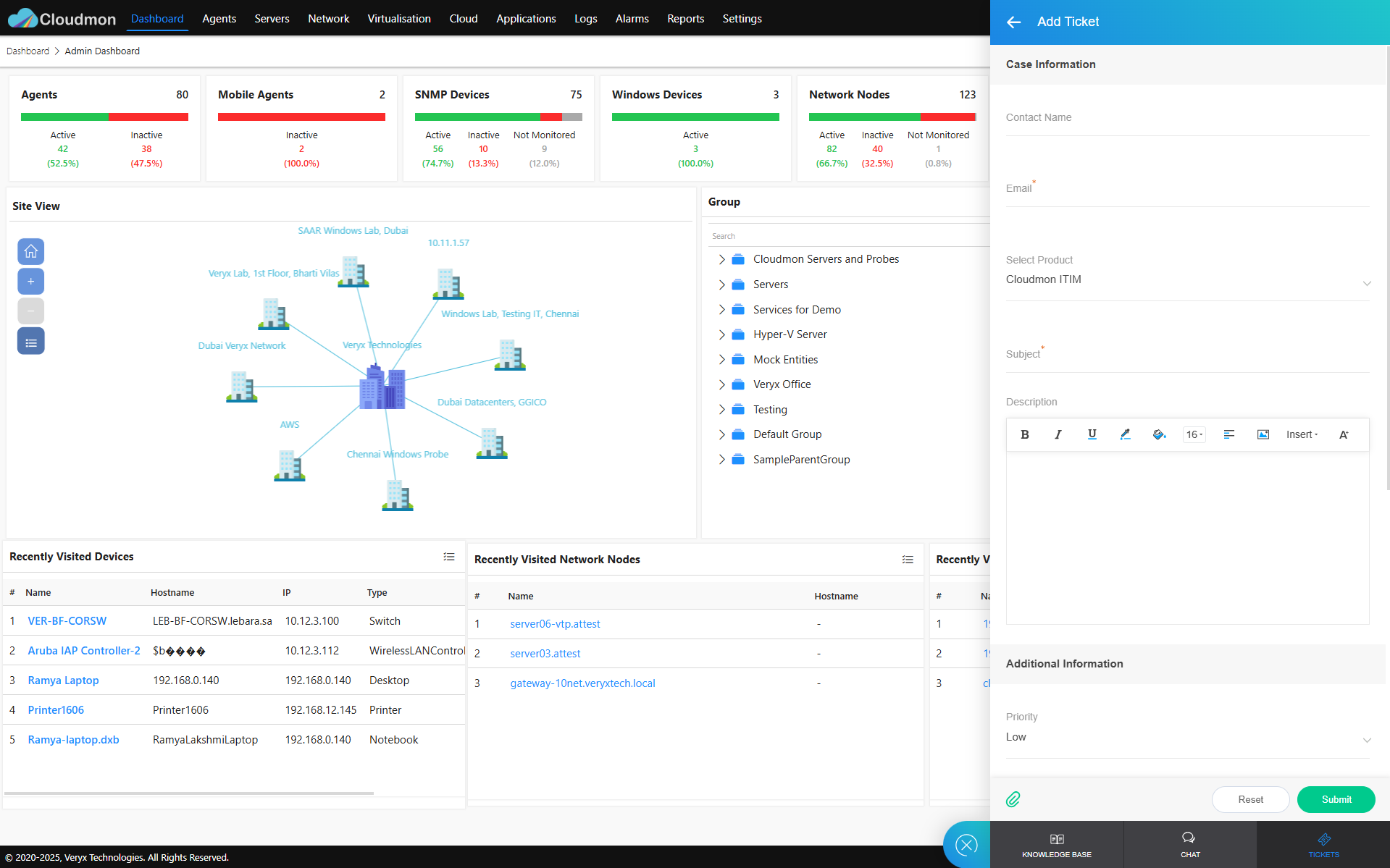Viewport: 1390px width, 868px height.
Task: Click the Subject input field
Action: pos(1187,356)
